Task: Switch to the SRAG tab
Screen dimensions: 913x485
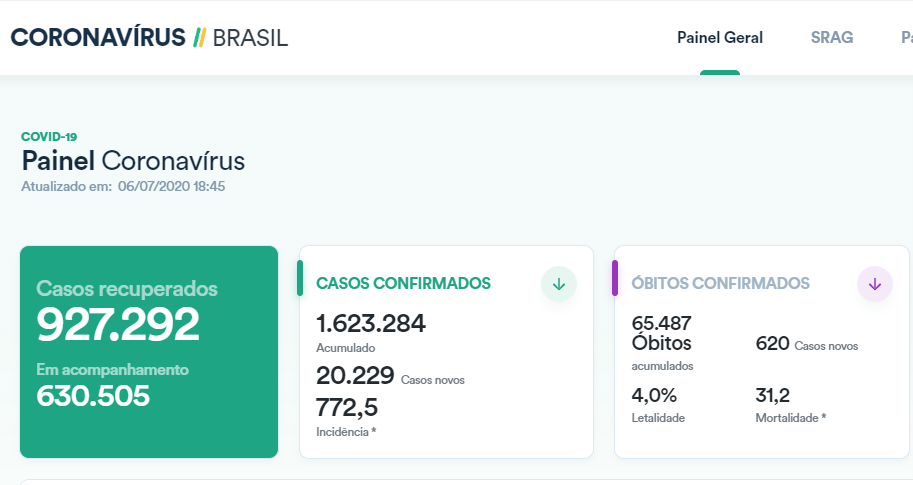Action: pos(832,38)
